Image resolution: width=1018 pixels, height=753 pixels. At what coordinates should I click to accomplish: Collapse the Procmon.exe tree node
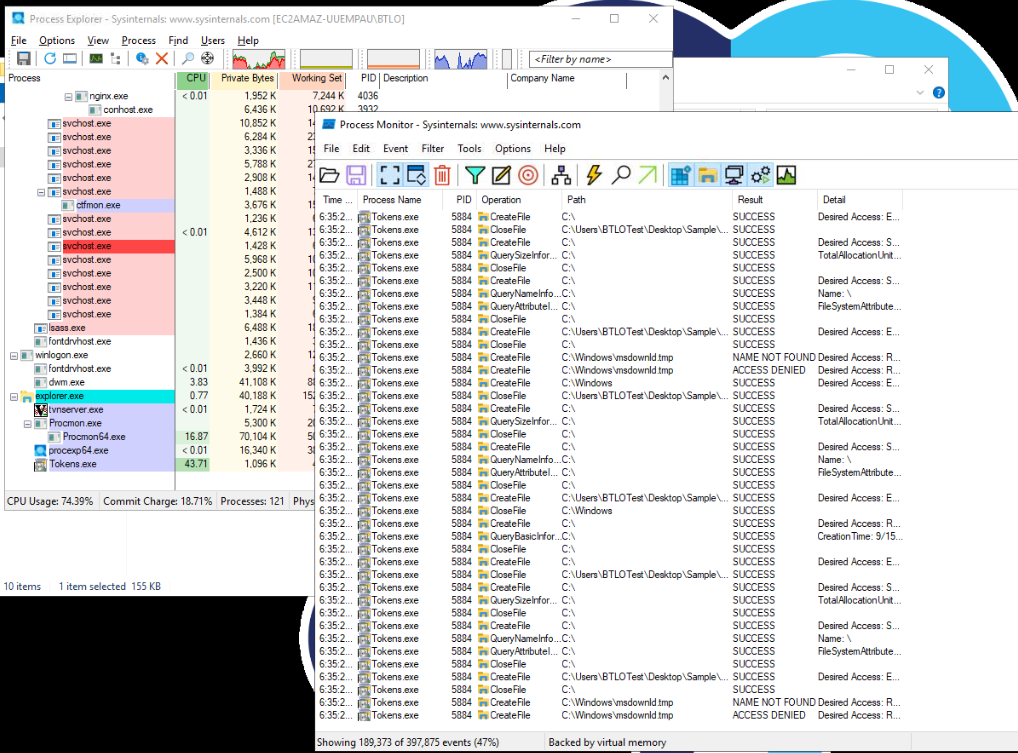coord(27,424)
